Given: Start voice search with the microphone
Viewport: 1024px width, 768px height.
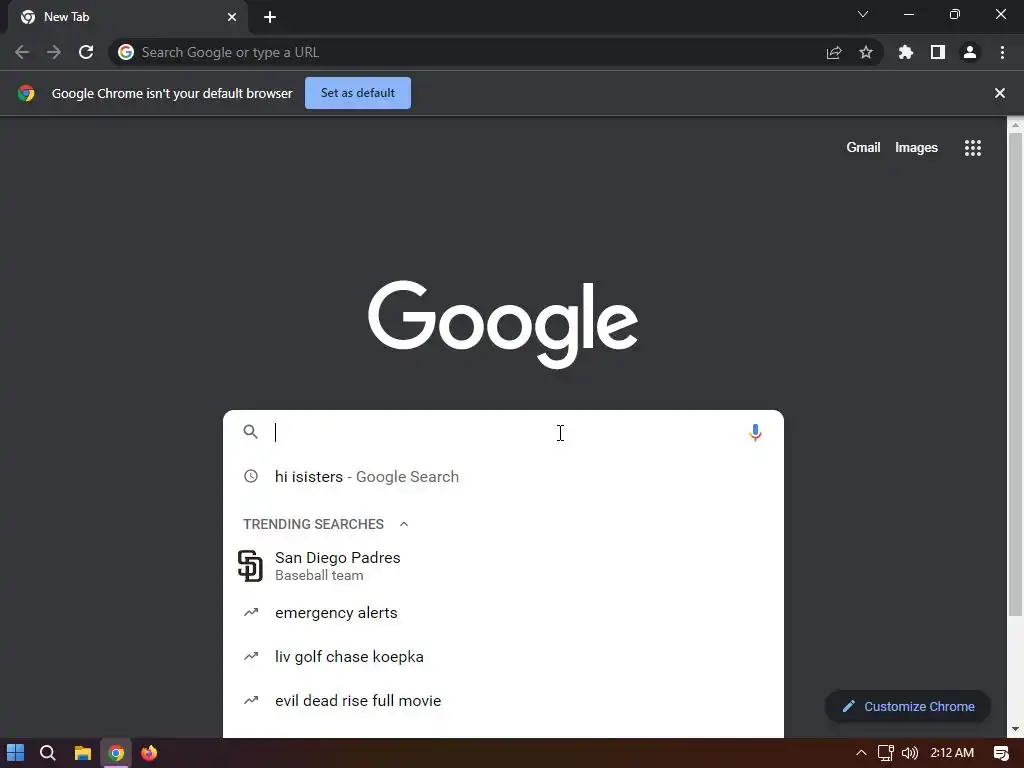Looking at the screenshot, I should click(x=755, y=432).
